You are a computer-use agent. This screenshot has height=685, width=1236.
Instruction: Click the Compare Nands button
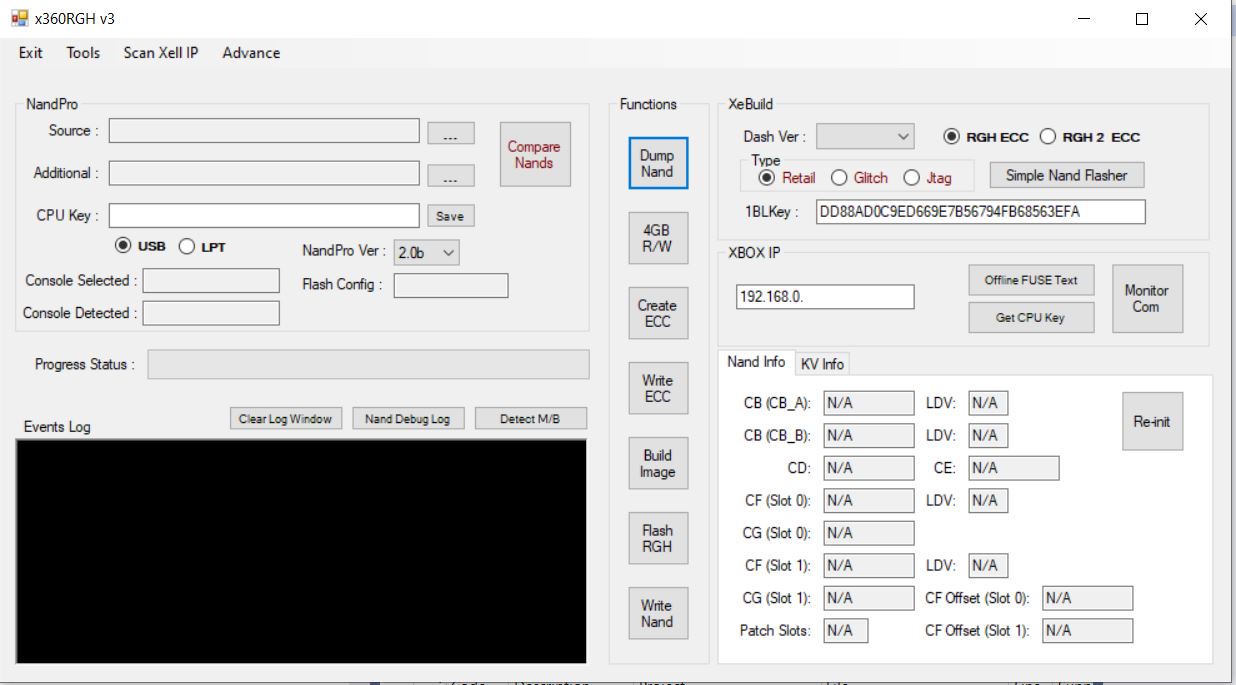coord(534,153)
